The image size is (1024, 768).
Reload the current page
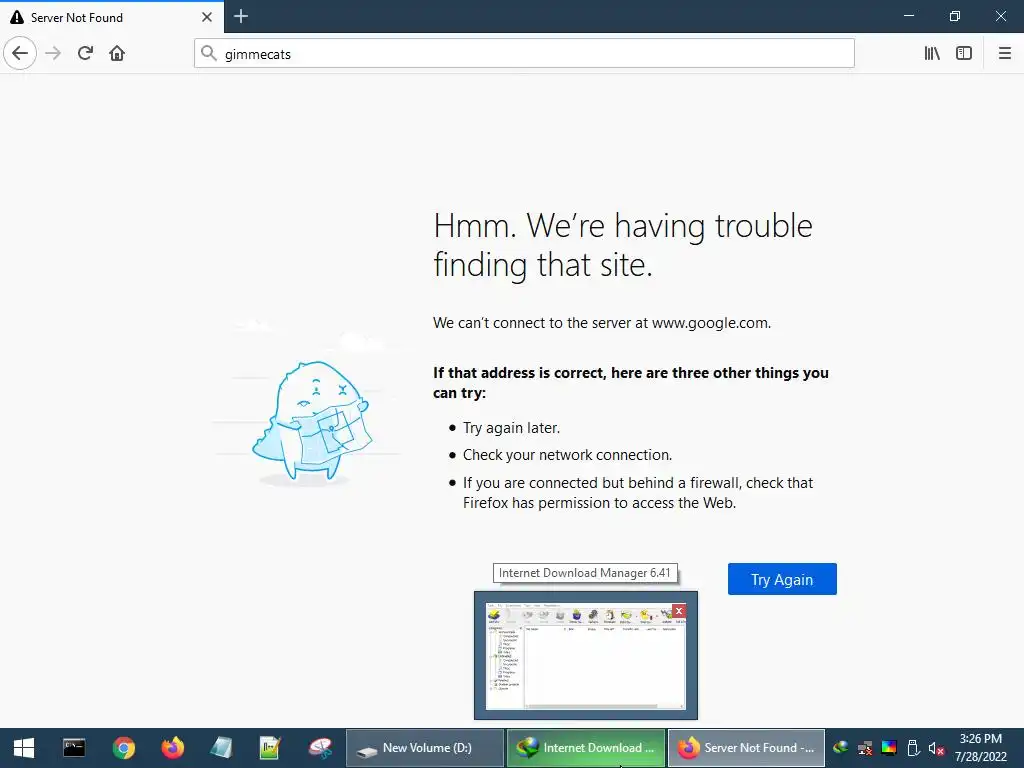(85, 53)
